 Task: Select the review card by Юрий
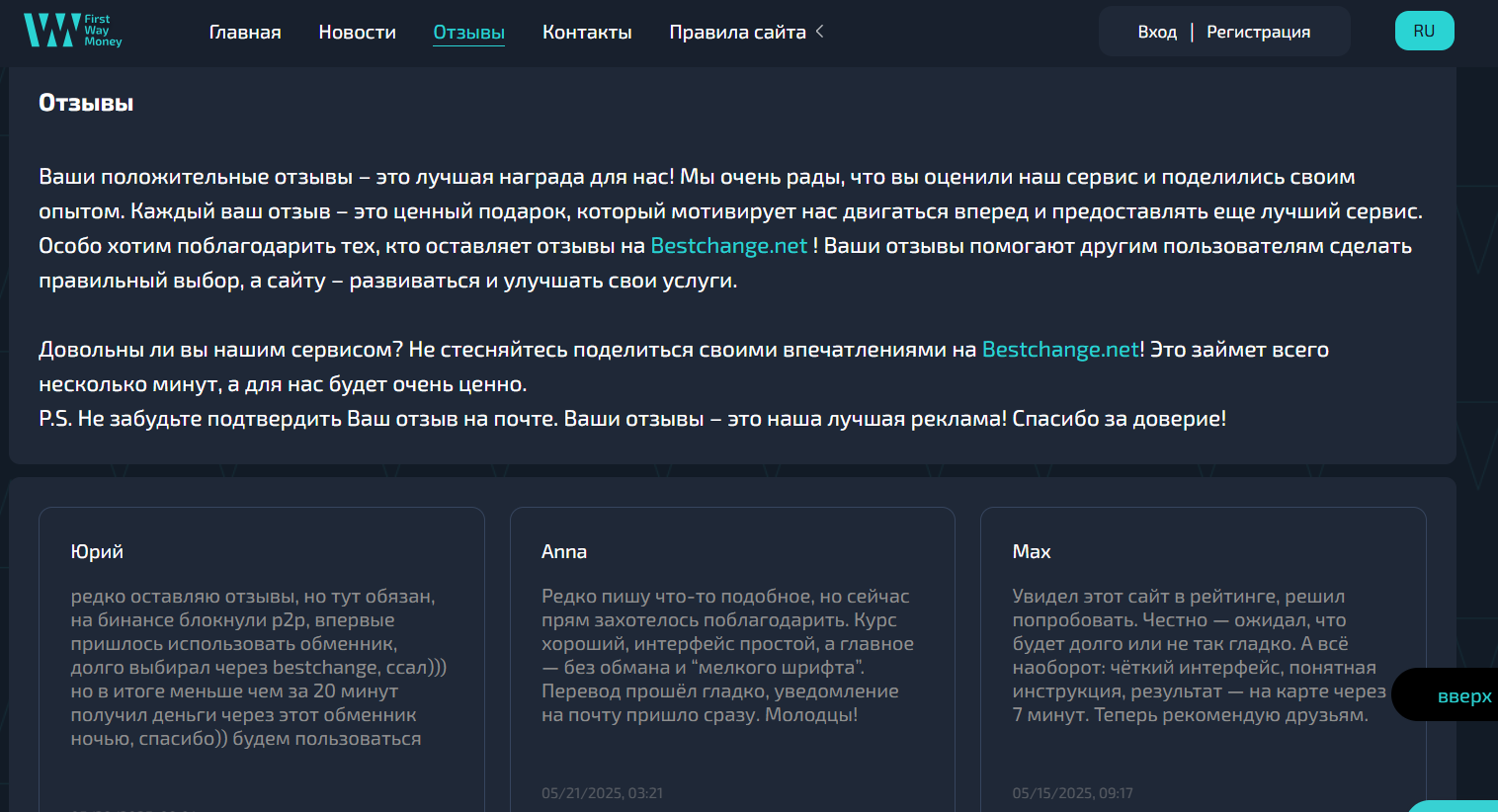(x=262, y=652)
